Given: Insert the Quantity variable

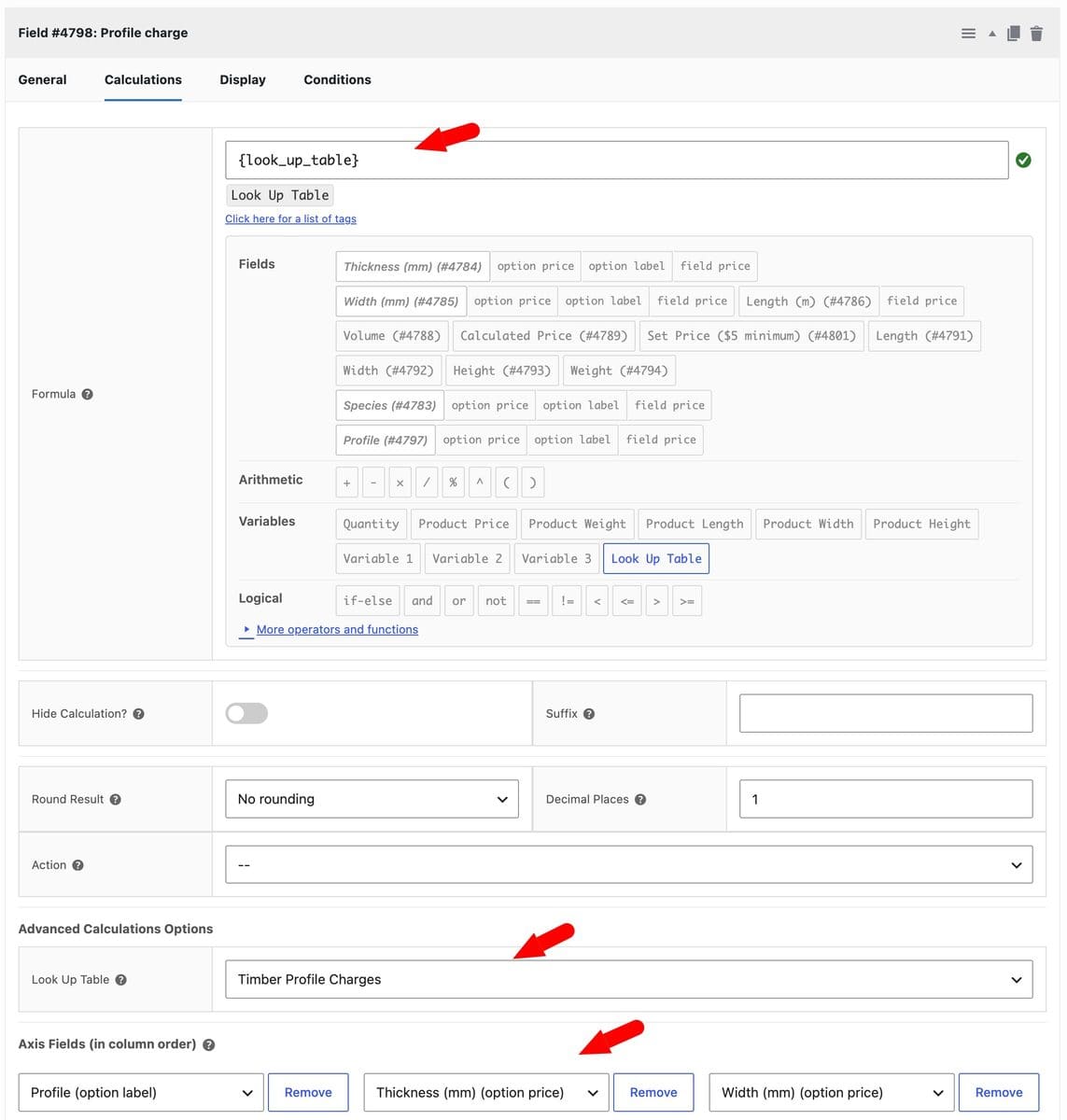Looking at the screenshot, I should click(x=371, y=525).
